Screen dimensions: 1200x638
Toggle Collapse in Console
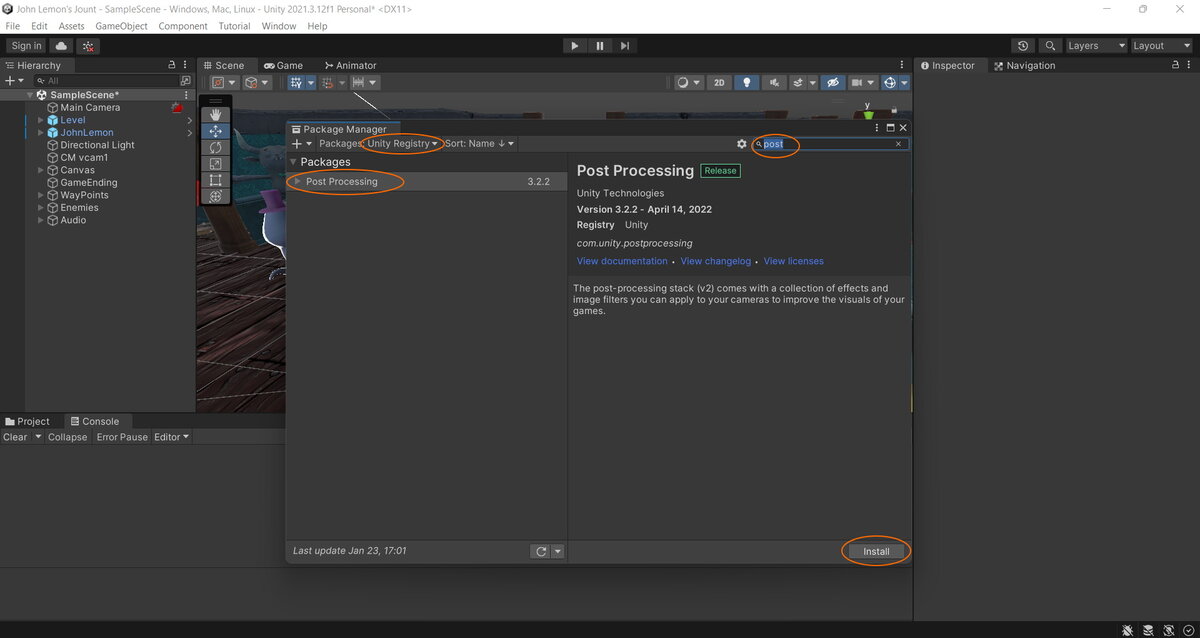68,437
